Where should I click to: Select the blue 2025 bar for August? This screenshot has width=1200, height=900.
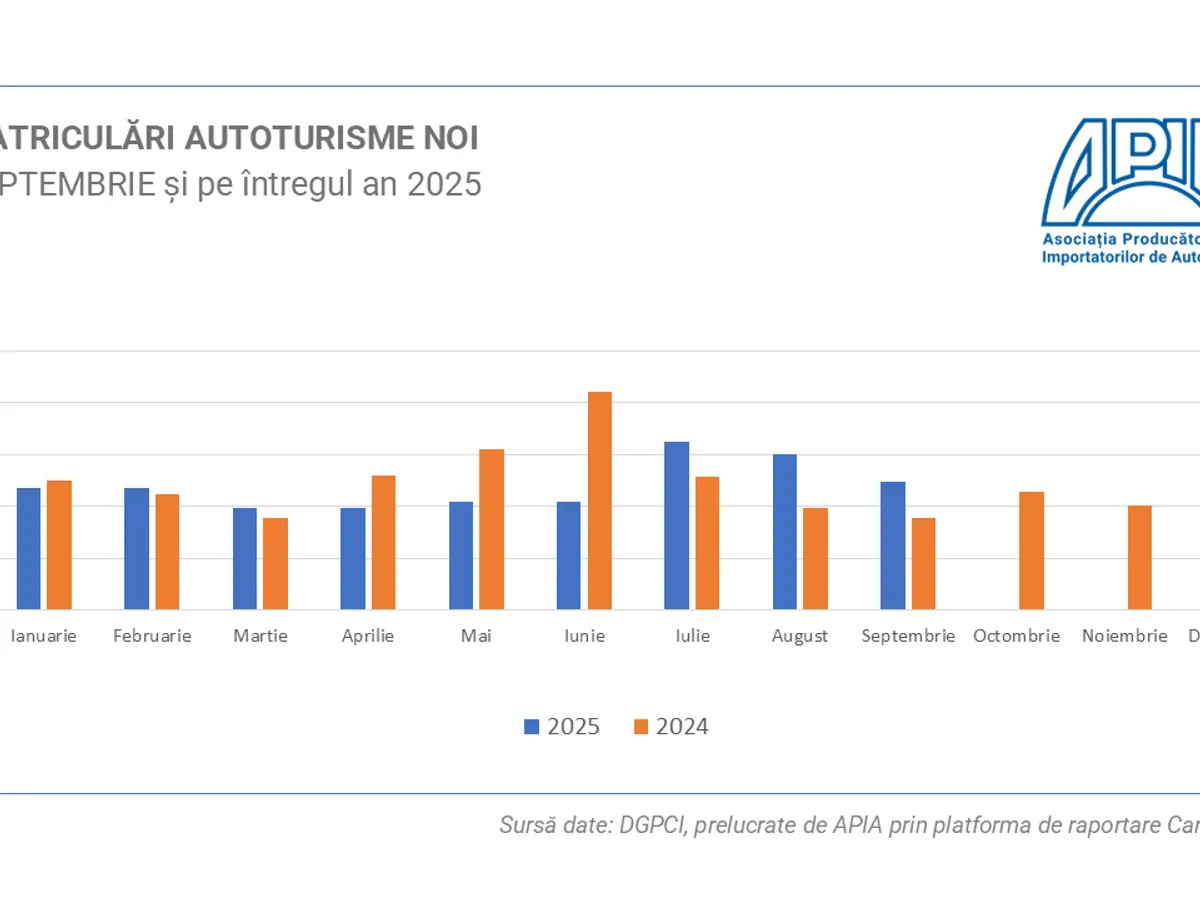click(x=784, y=531)
